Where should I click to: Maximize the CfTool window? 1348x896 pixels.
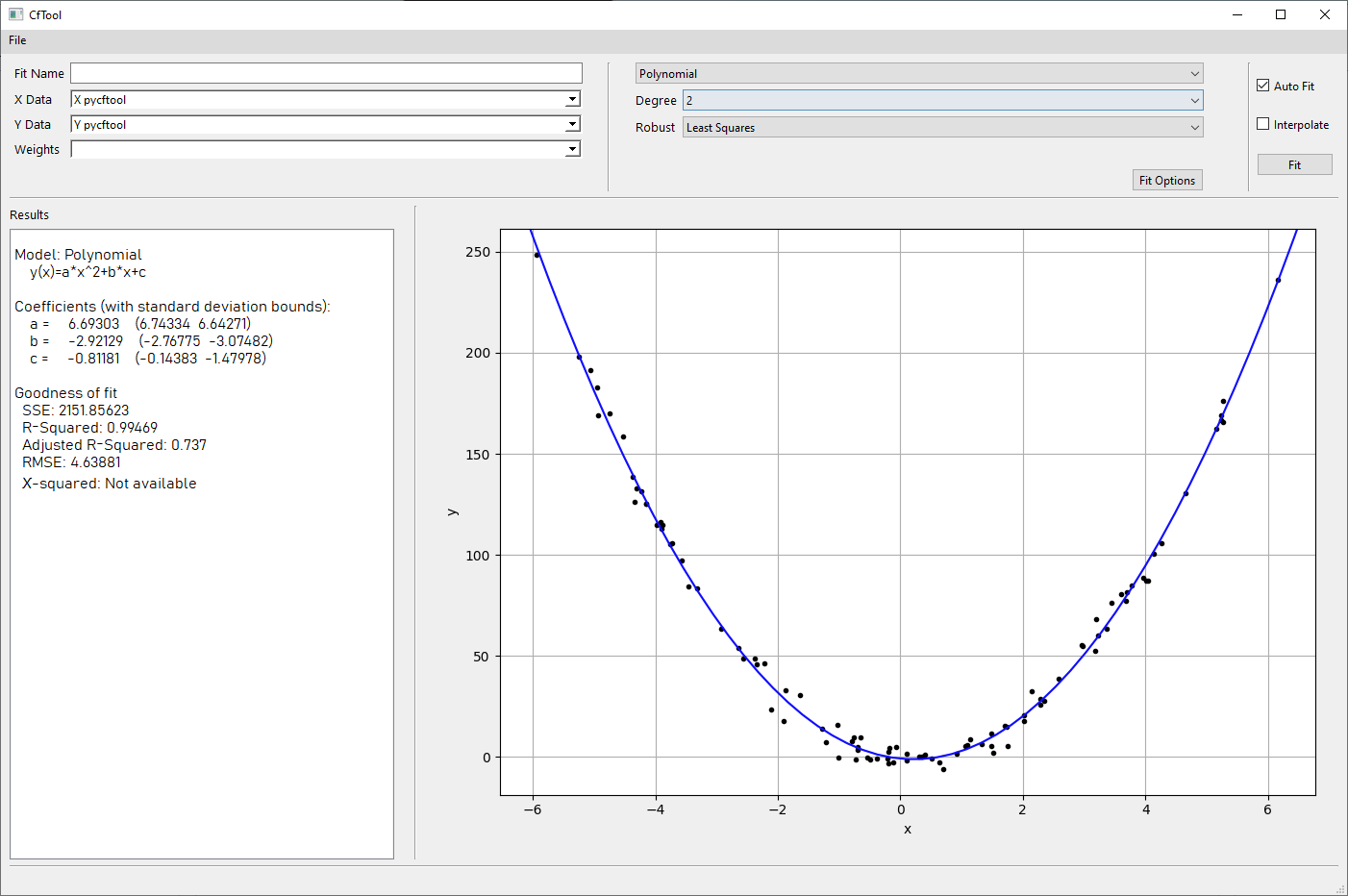(1281, 14)
